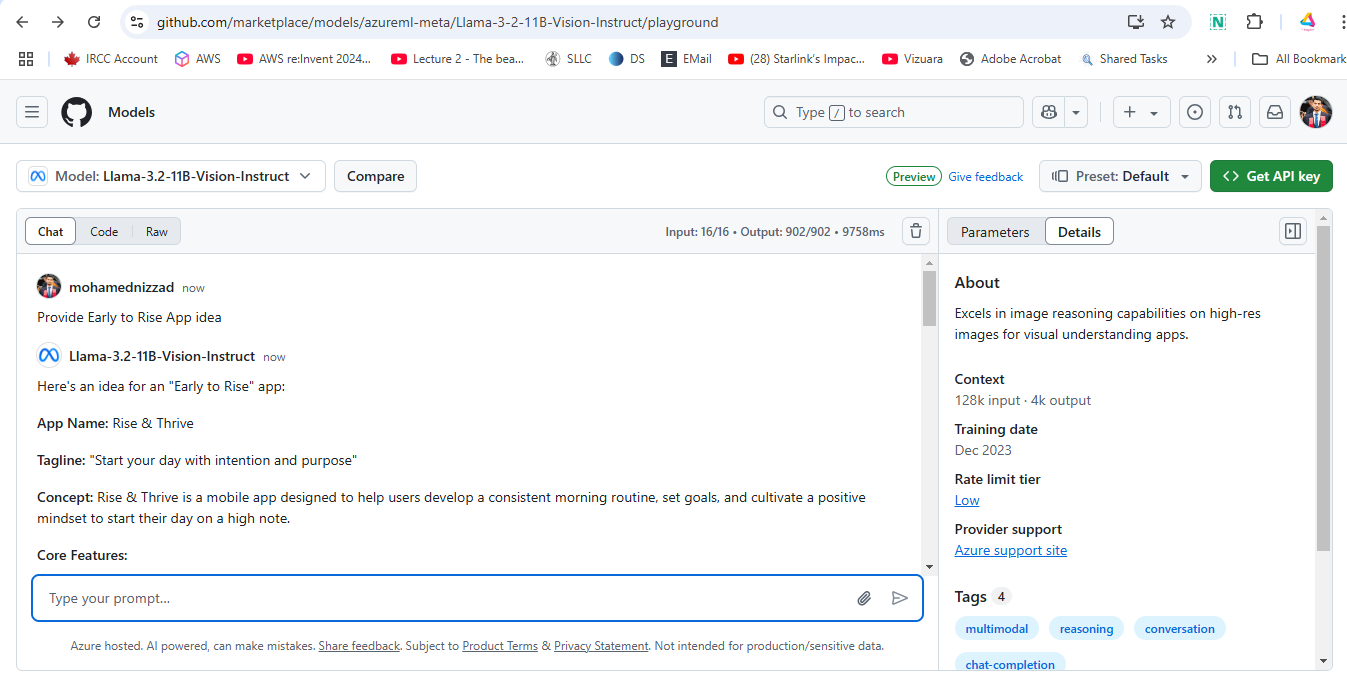The width and height of the screenshot is (1347, 683).
Task: Open the Create new plus menu
Action: coord(1141,112)
